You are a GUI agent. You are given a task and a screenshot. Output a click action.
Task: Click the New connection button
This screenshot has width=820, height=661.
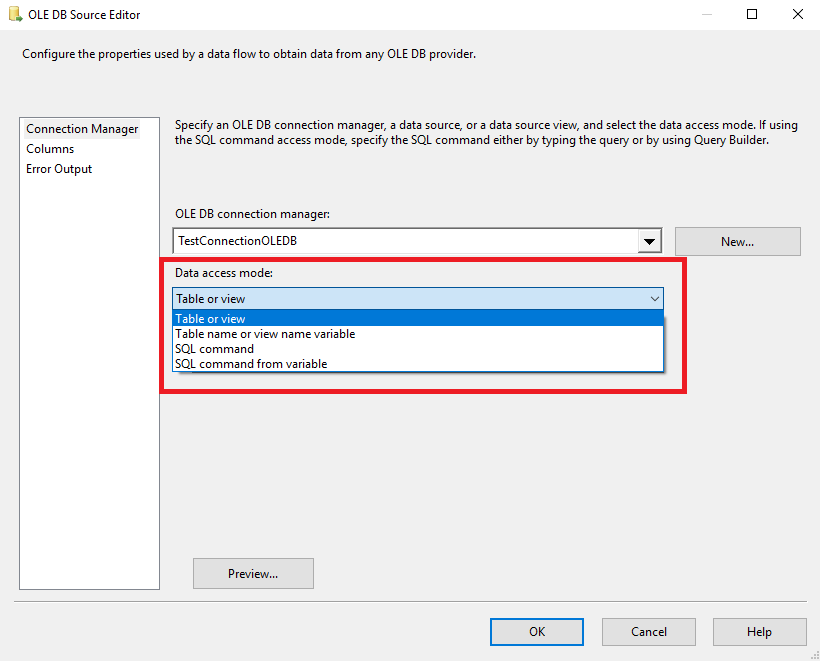(737, 241)
